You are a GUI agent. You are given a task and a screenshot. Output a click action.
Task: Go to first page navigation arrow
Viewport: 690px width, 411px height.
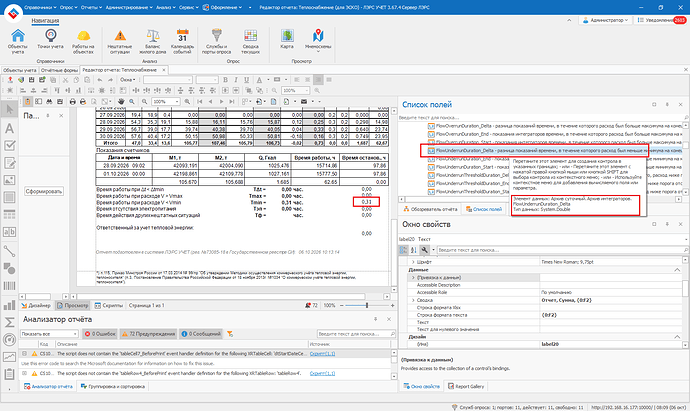200,102
